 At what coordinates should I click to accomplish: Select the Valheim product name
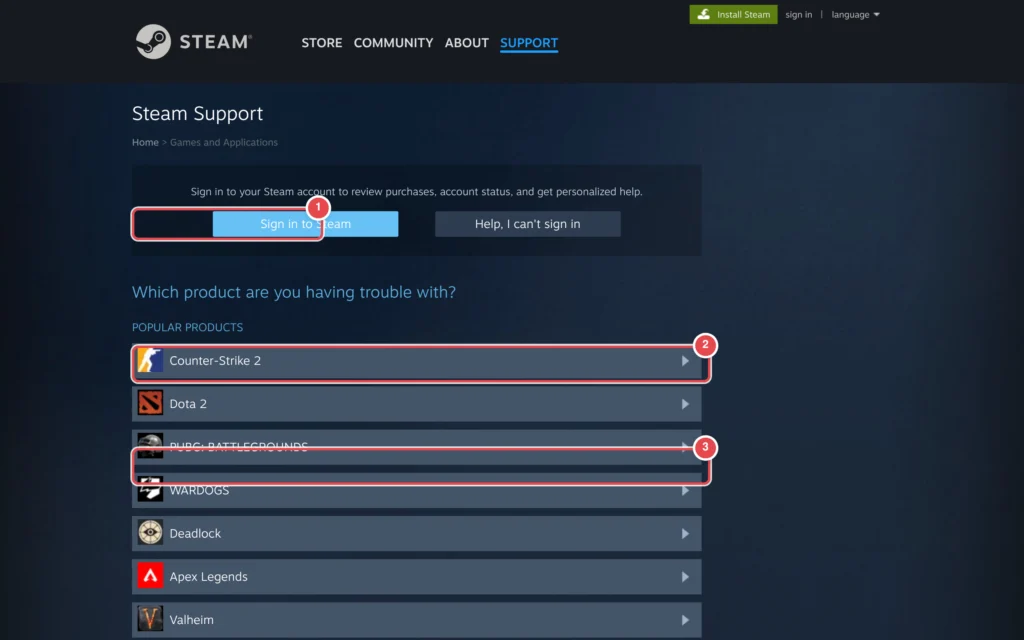[191, 620]
